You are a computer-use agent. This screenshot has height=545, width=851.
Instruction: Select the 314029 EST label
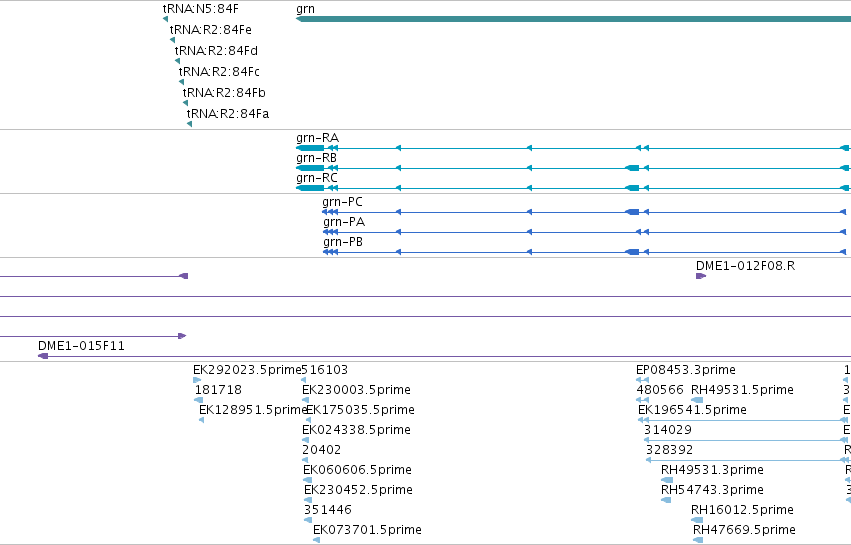click(x=668, y=430)
